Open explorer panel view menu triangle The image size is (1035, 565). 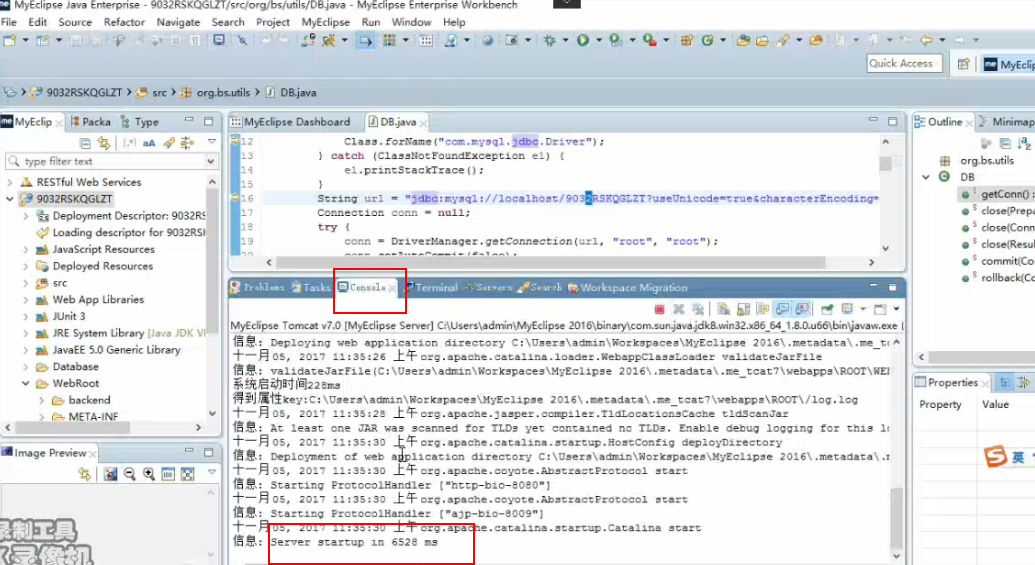point(212,142)
